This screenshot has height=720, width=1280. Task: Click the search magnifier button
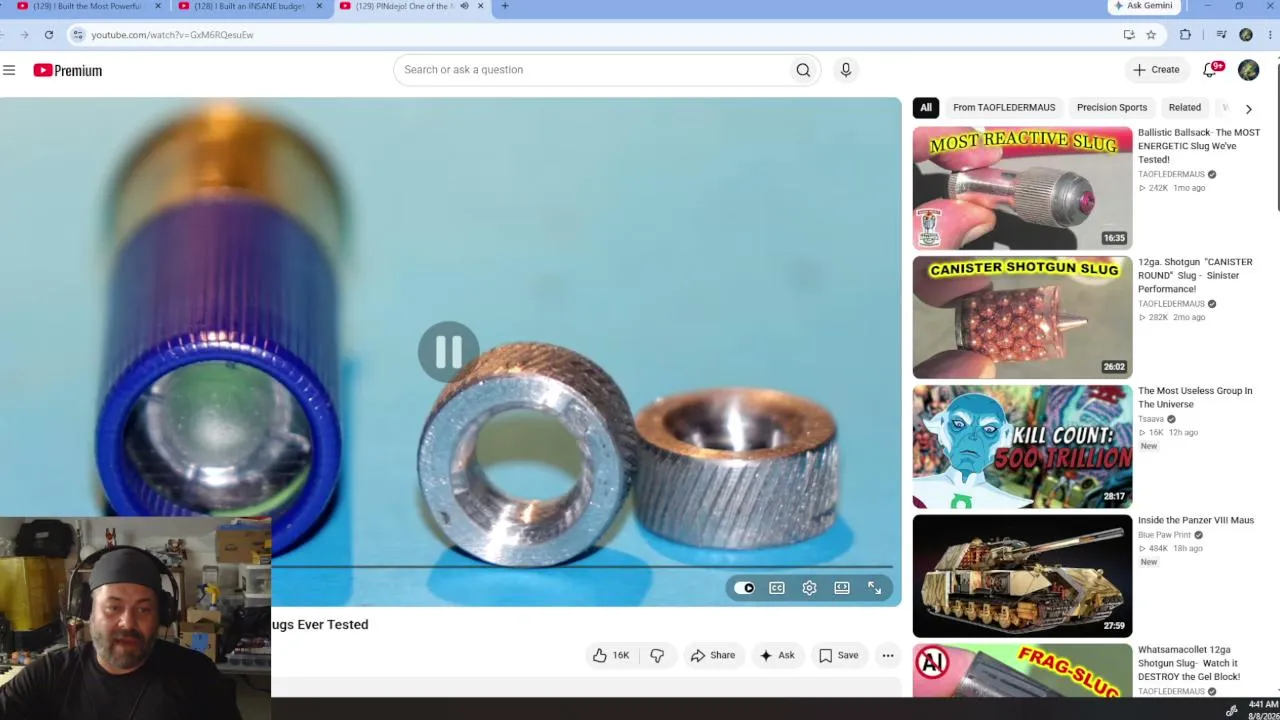click(803, 70)
